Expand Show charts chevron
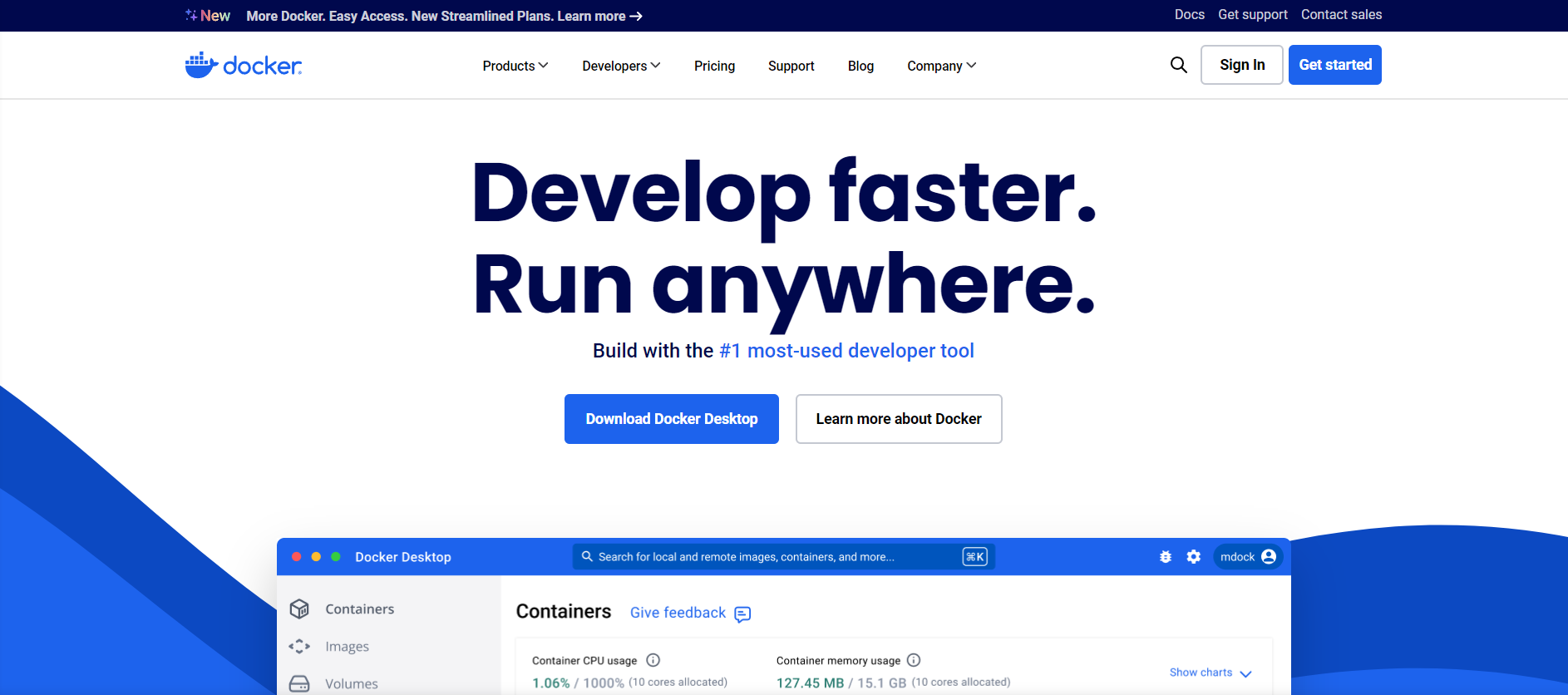This screenshot has width=1568, height=695. point(1245,673)
